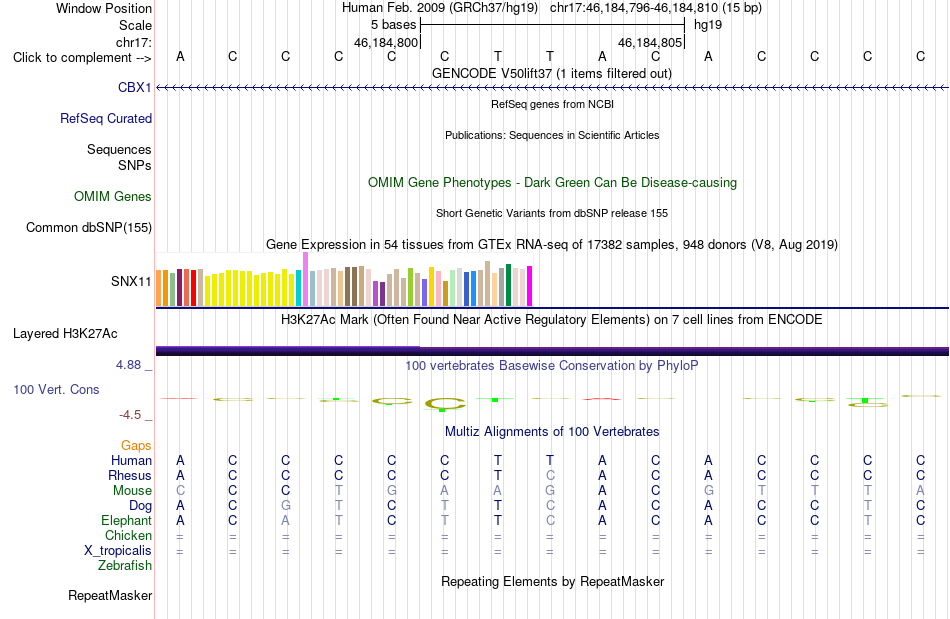Select the Human alignment row label
Image resolution: width=950 pixels, height=619 pixels.
click(x=131, y=460)
